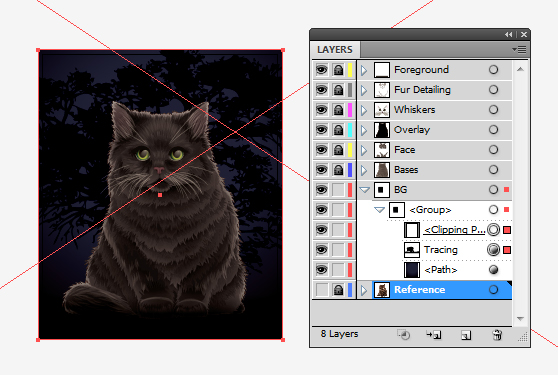The image size is (558, 375).
Task: Click the Foreground layer name
Action: [x=421, y=70]
